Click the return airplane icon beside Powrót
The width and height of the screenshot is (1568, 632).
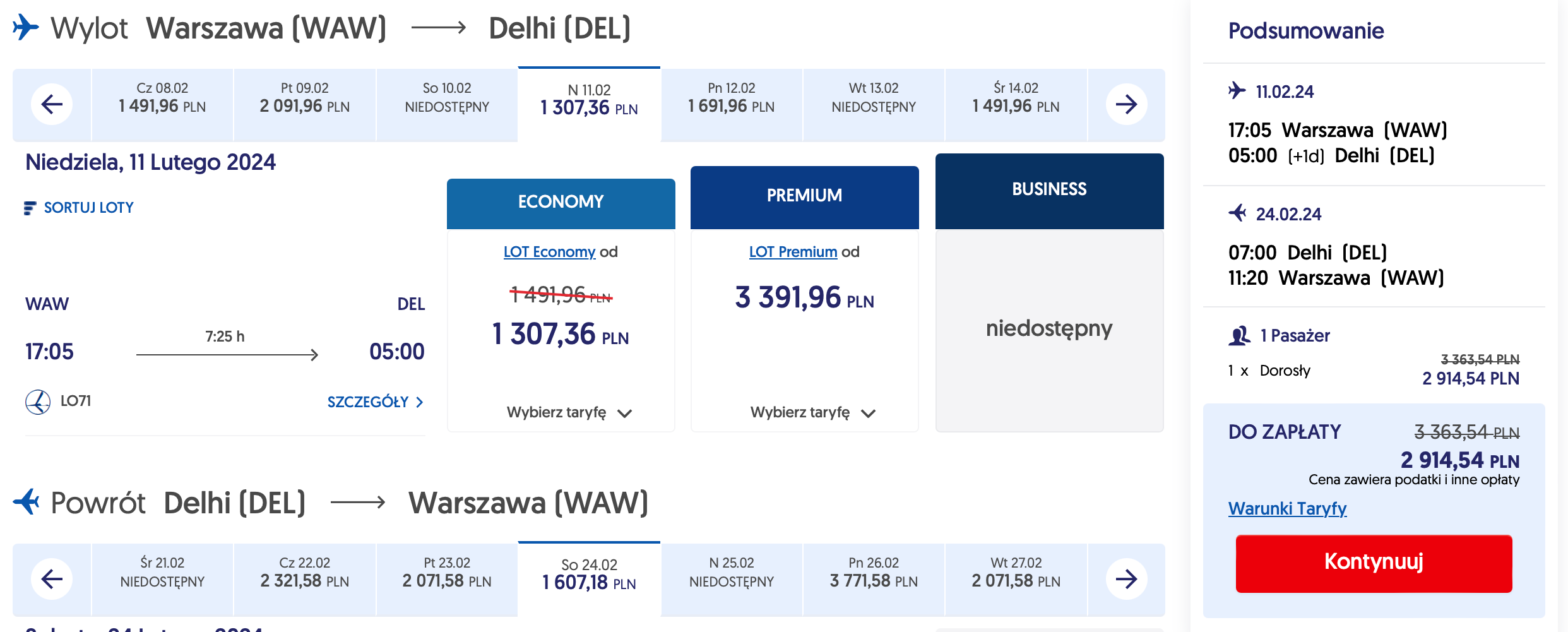[26, 503]
